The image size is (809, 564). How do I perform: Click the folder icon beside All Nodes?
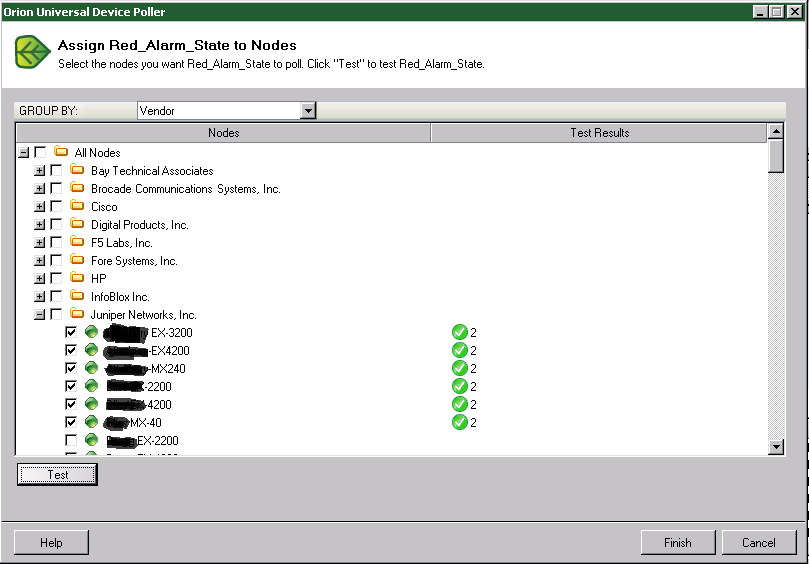point(61,152)
